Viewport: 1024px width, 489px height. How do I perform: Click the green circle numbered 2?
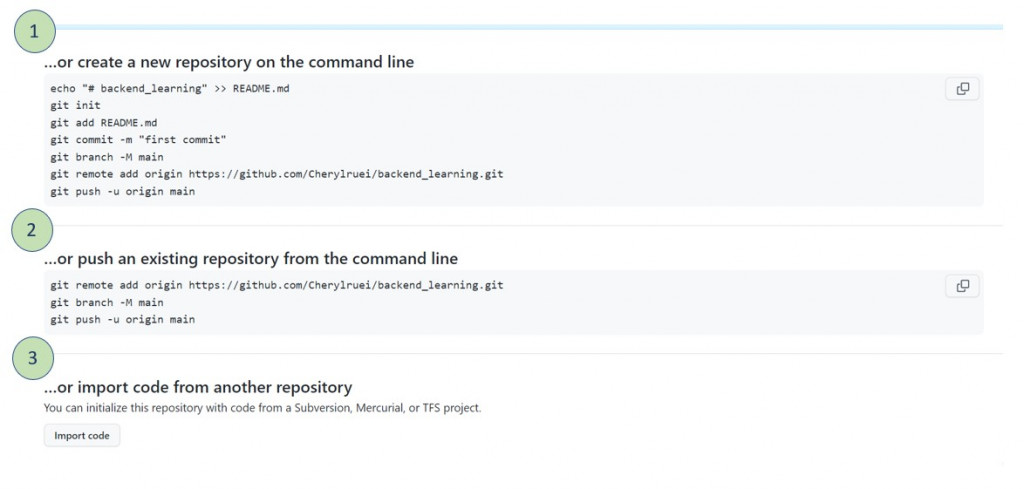[32, 230]
